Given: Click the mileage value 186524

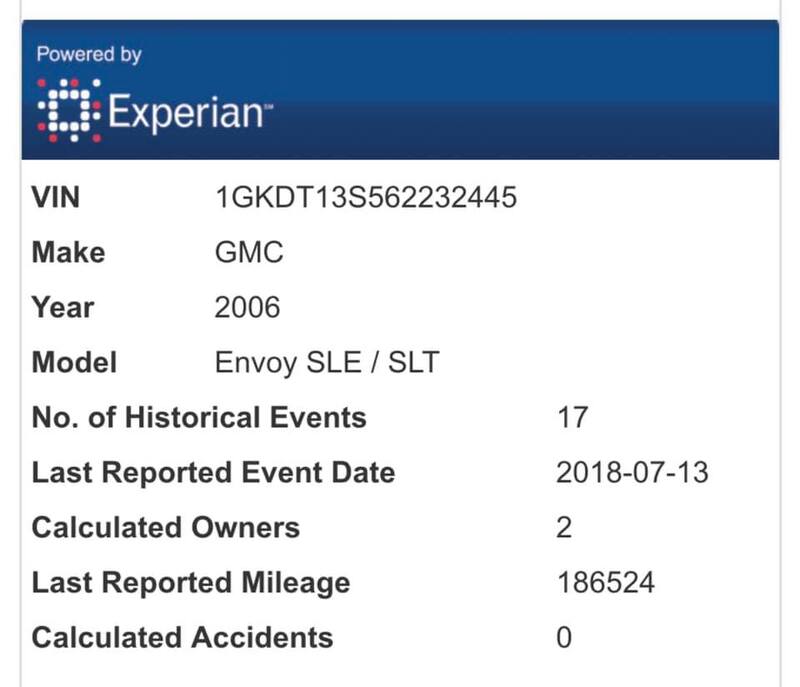Looking at the screenshot, I should coord(606,582).
